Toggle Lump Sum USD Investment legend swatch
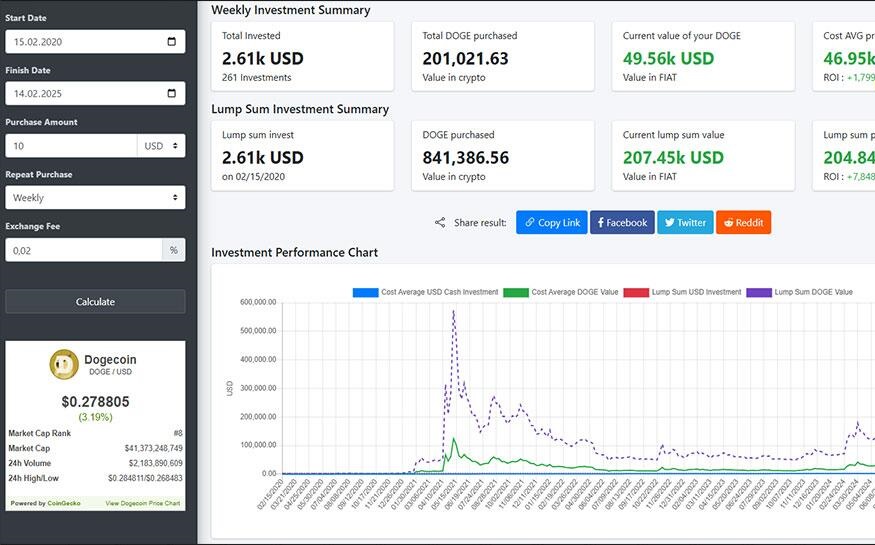 point(636,292)
